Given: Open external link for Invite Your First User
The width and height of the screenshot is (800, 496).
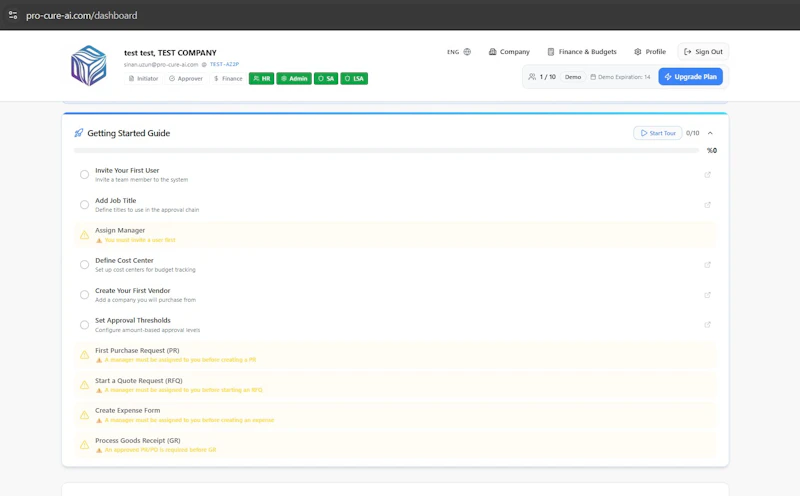Looking at the screenshot, I should tap(708, 175).
